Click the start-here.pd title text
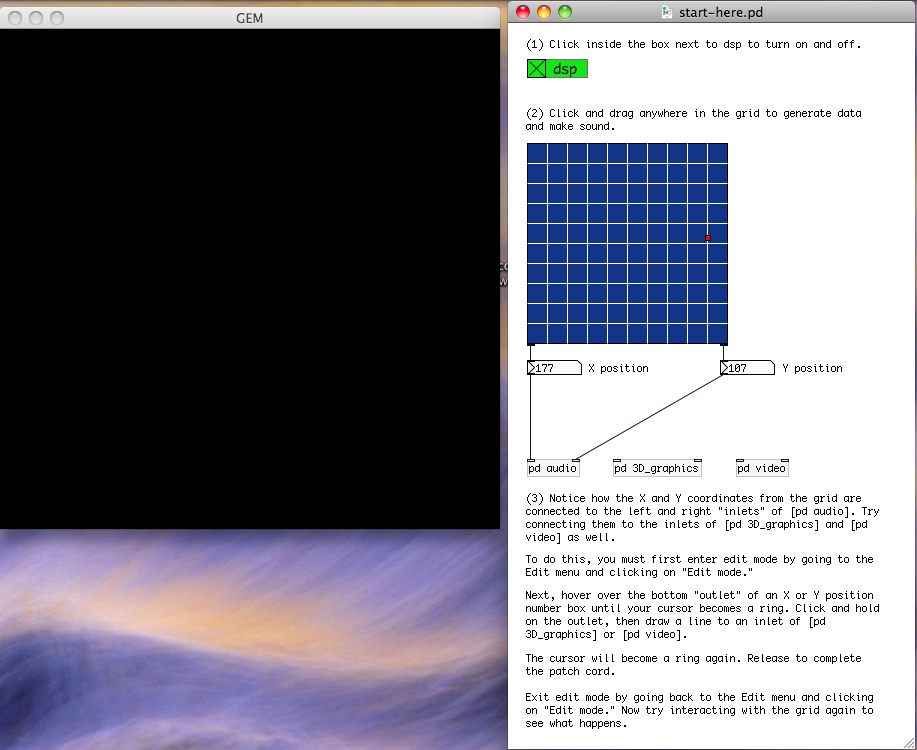Viewport: 917px width, 750px height. pos(720,12)
